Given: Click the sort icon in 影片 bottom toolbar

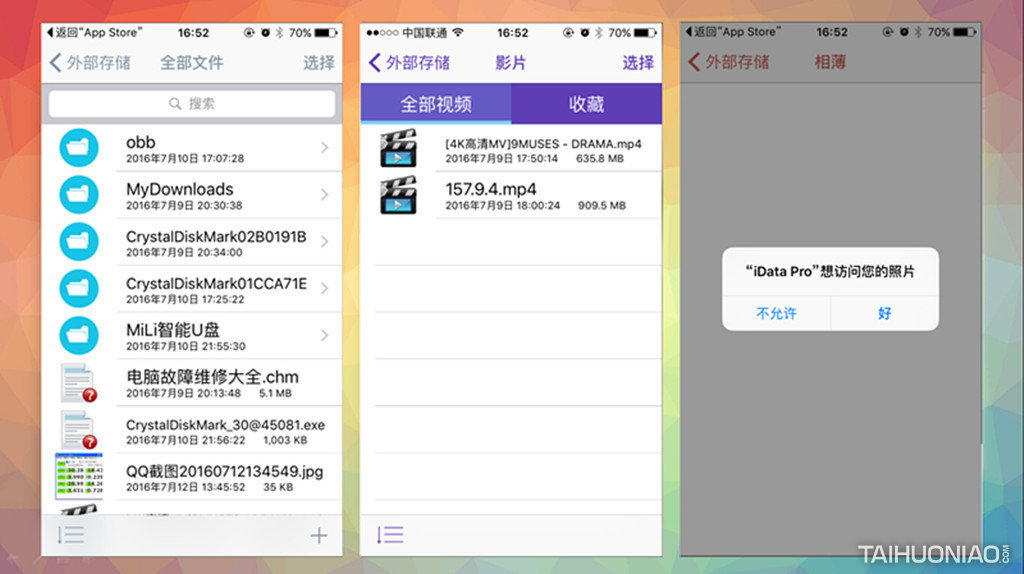Looking at the screenshot, I should tap(390, 535).
